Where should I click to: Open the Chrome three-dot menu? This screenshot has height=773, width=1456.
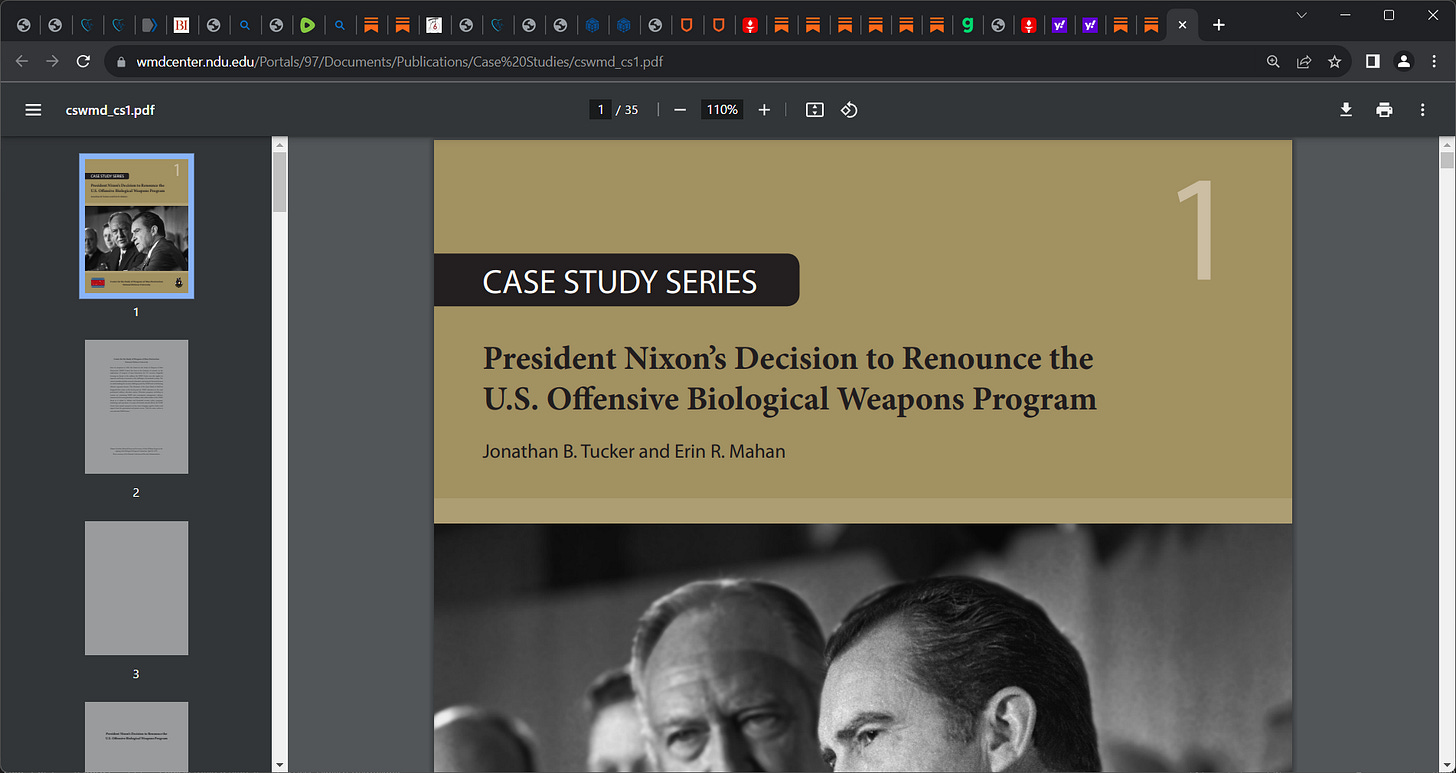click(1434, 61)
